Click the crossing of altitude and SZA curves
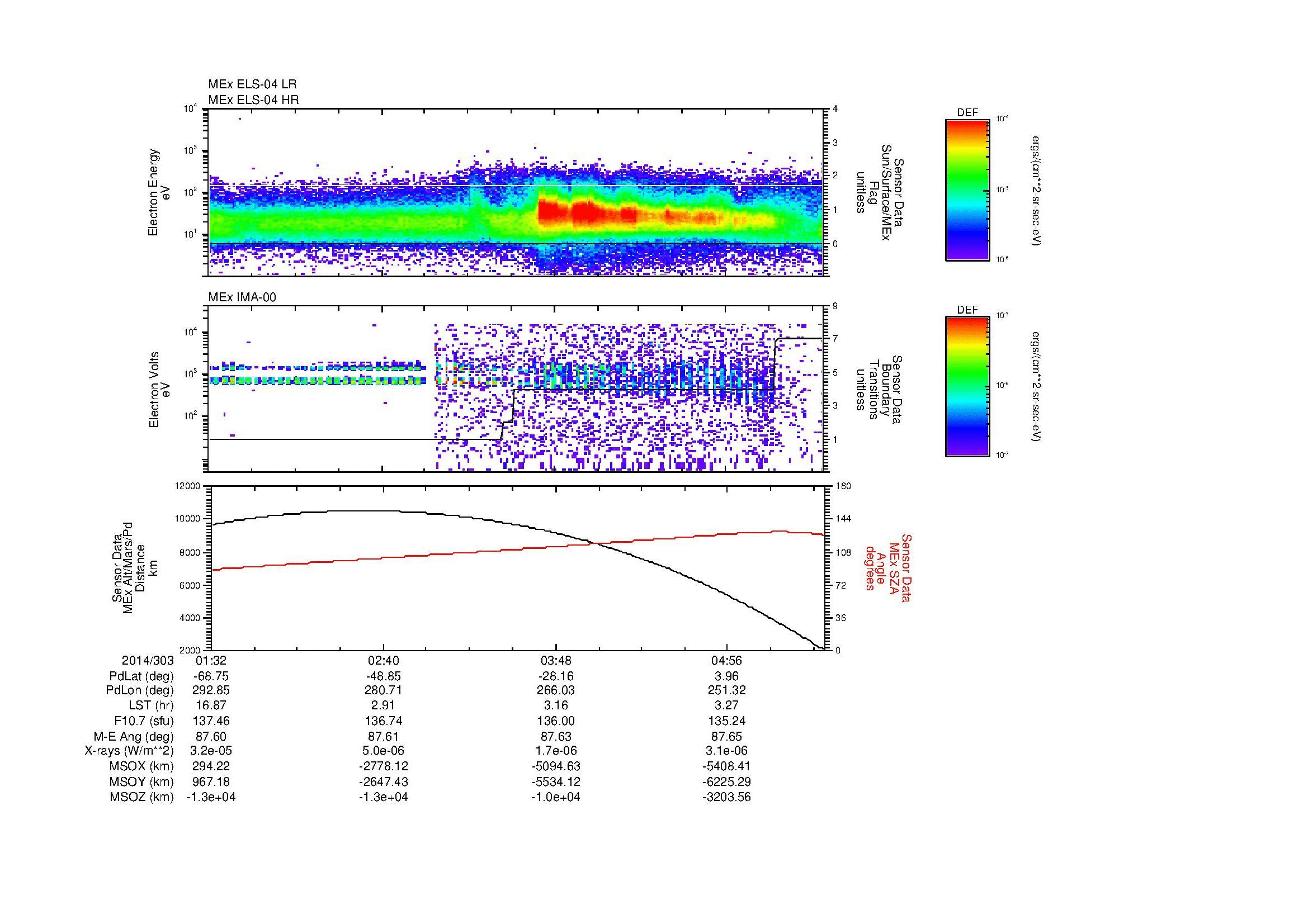This screenshot has width=1308, height=924. (596, 544)
